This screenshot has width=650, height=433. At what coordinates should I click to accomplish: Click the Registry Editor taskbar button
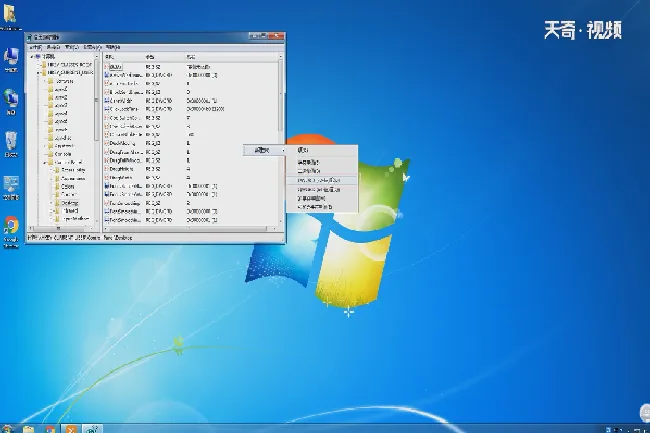coord(92,429)
